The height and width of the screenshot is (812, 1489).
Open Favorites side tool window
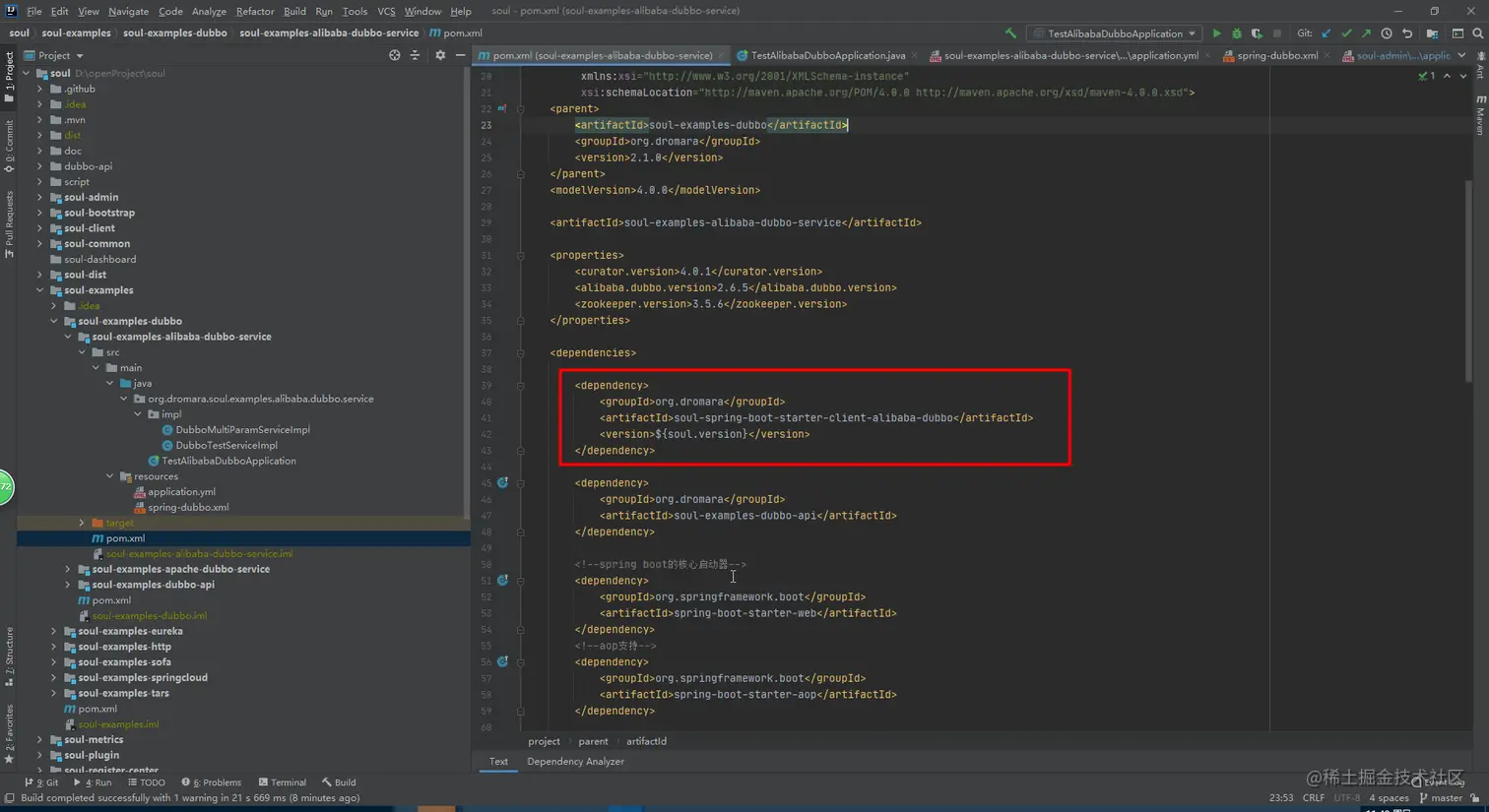(9, 734)
